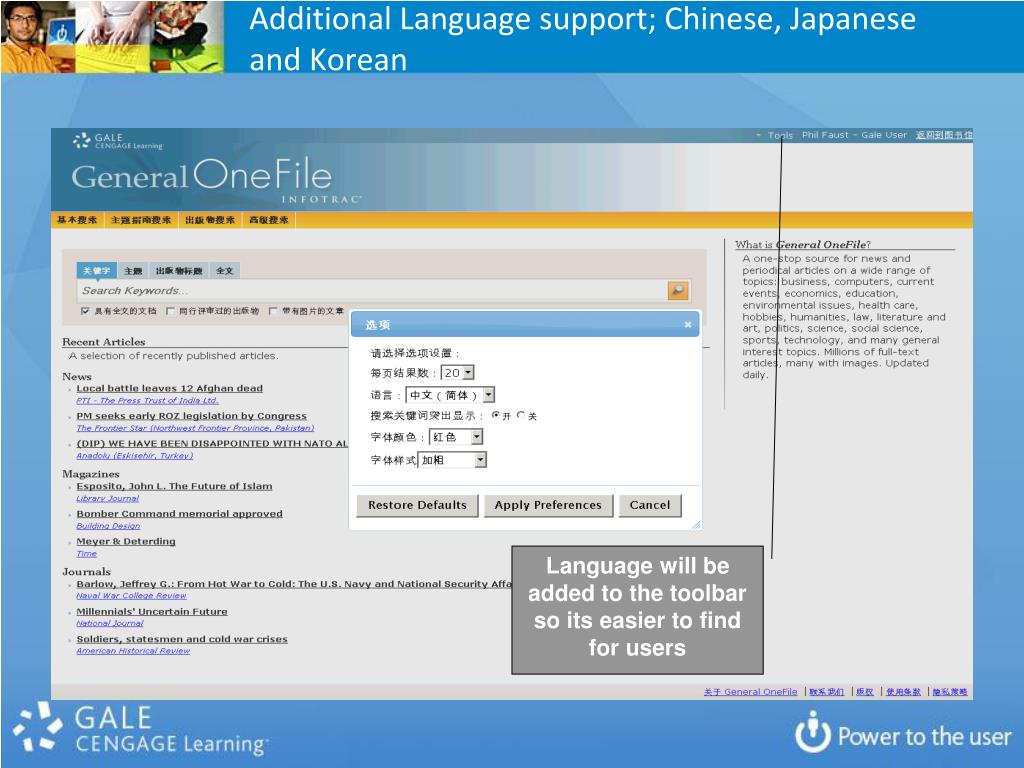This screenshot has height=768, width=1024.
Task: Select the 关 highlight radio button
Action: click(520, 415)
